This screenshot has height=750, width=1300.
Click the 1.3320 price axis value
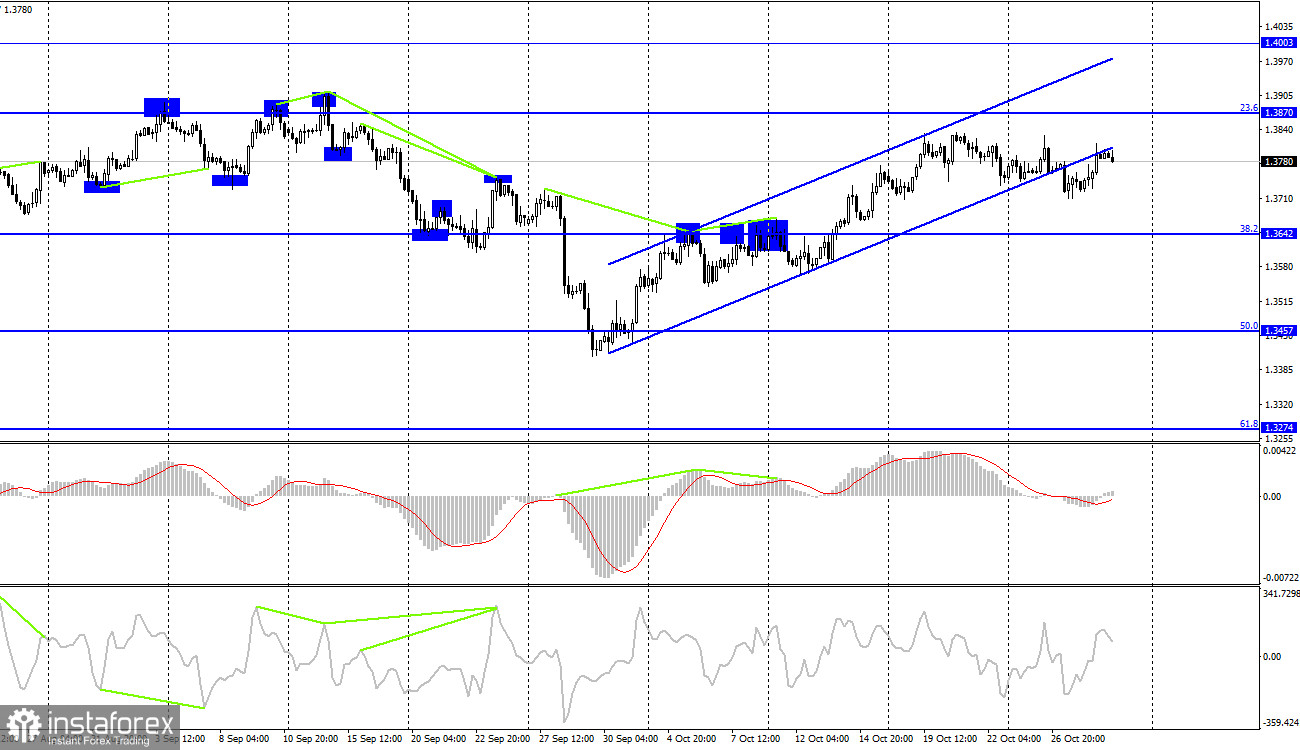1279,404
